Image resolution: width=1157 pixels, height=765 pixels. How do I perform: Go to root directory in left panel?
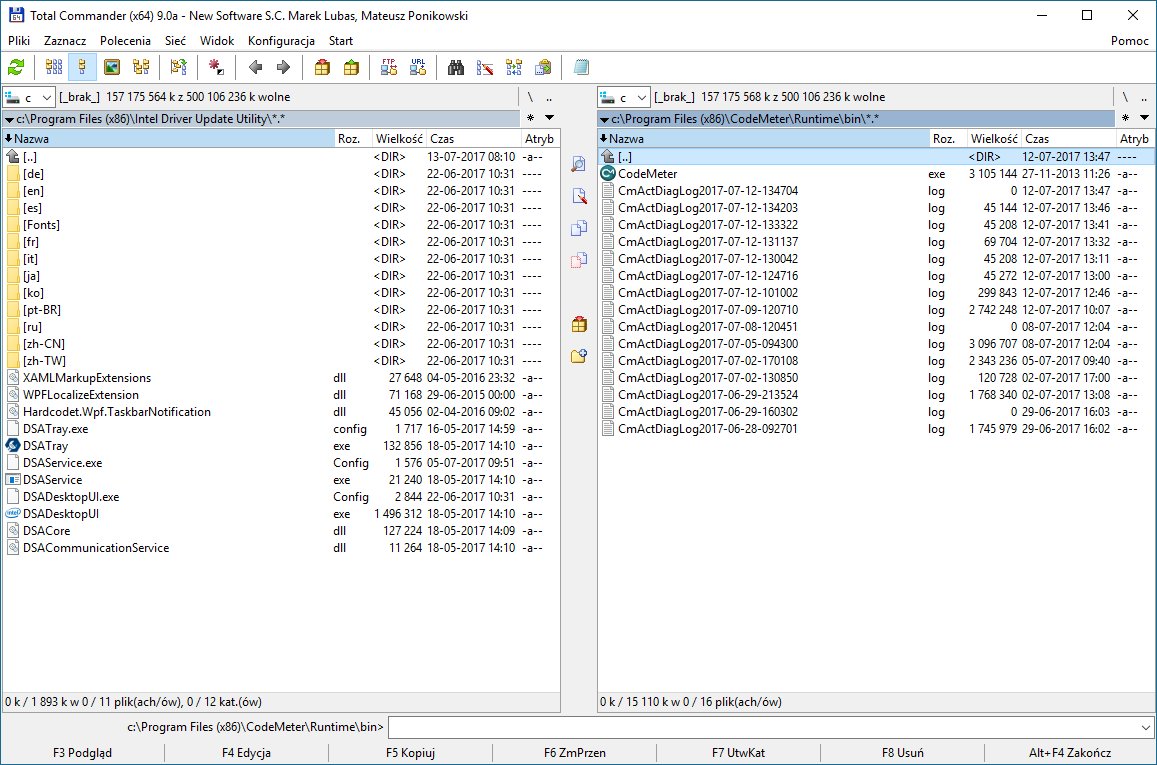click(x=530, y=97)
